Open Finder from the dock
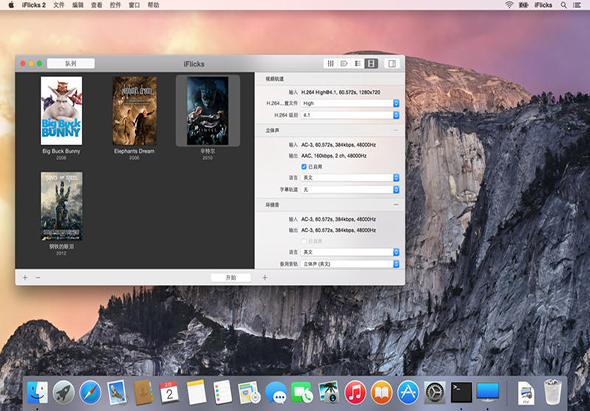This screenshot has height=411, width=590. click(37, 392)
